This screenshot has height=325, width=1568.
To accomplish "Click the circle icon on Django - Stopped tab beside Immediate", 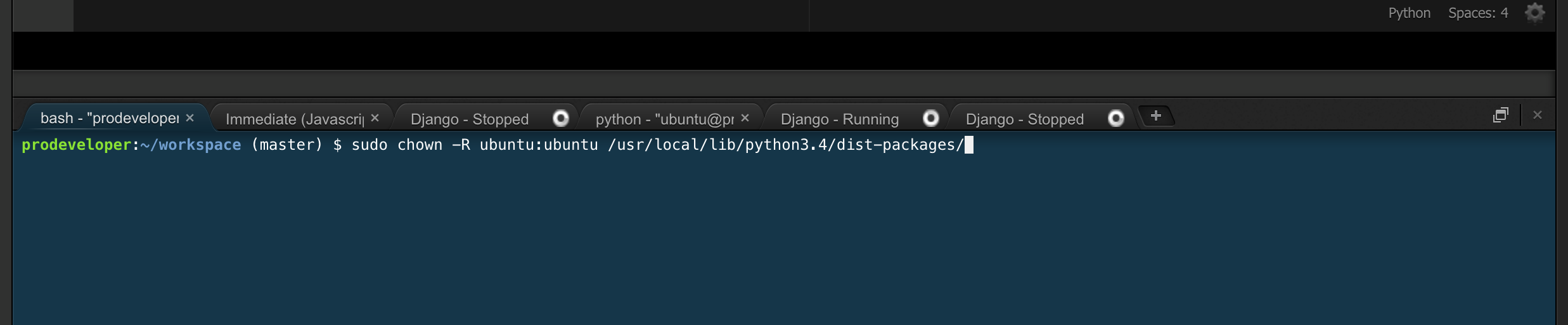I will click(560, 118).
